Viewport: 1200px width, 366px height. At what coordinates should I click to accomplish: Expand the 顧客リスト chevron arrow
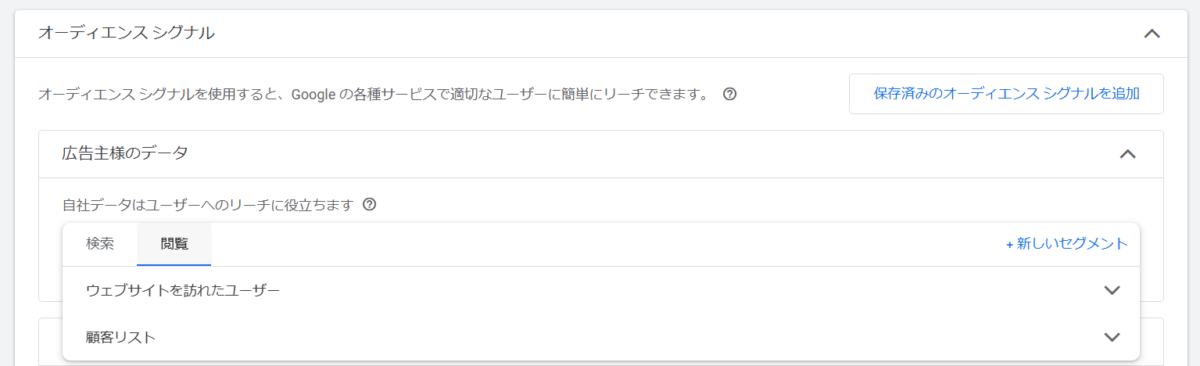[x=1111, y=337]
